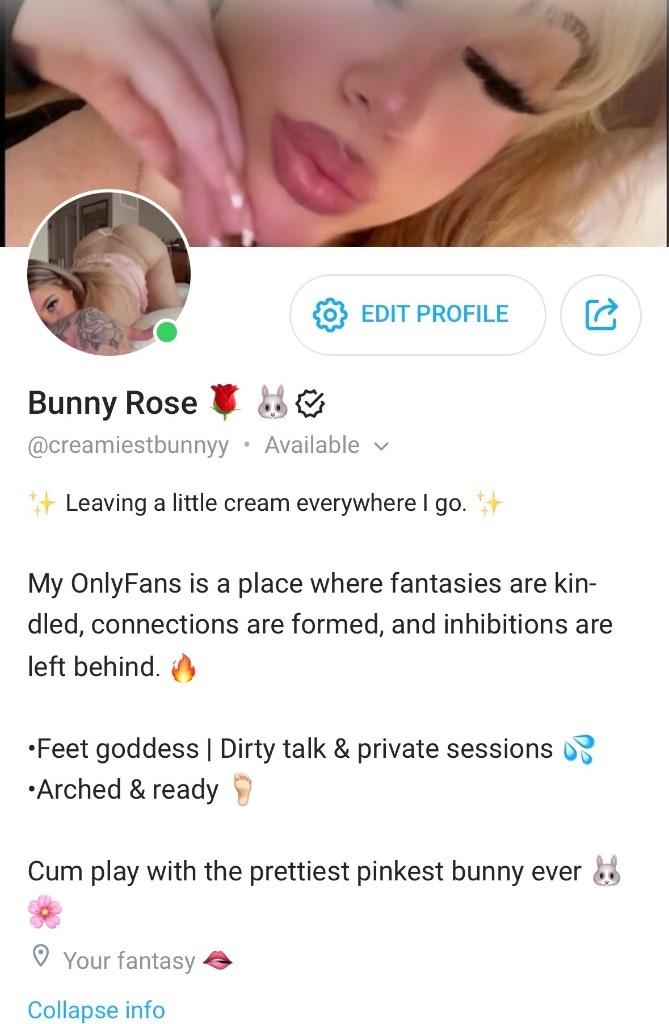
Task: Click the green online status dot on avatar
Action: click(x=167, y=332)
